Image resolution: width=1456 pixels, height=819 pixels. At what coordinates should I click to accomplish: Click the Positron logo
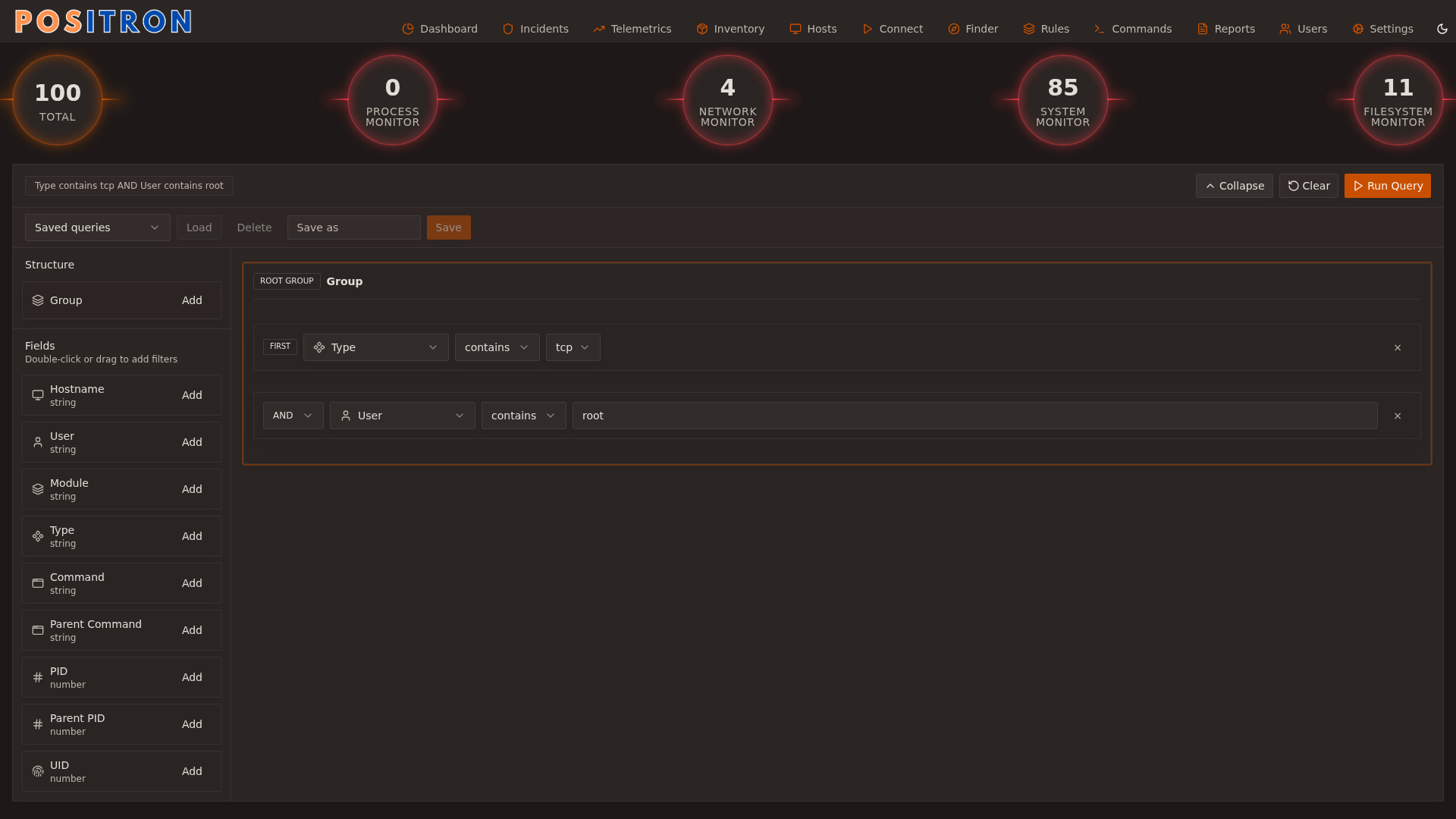(x=102, y=21)
